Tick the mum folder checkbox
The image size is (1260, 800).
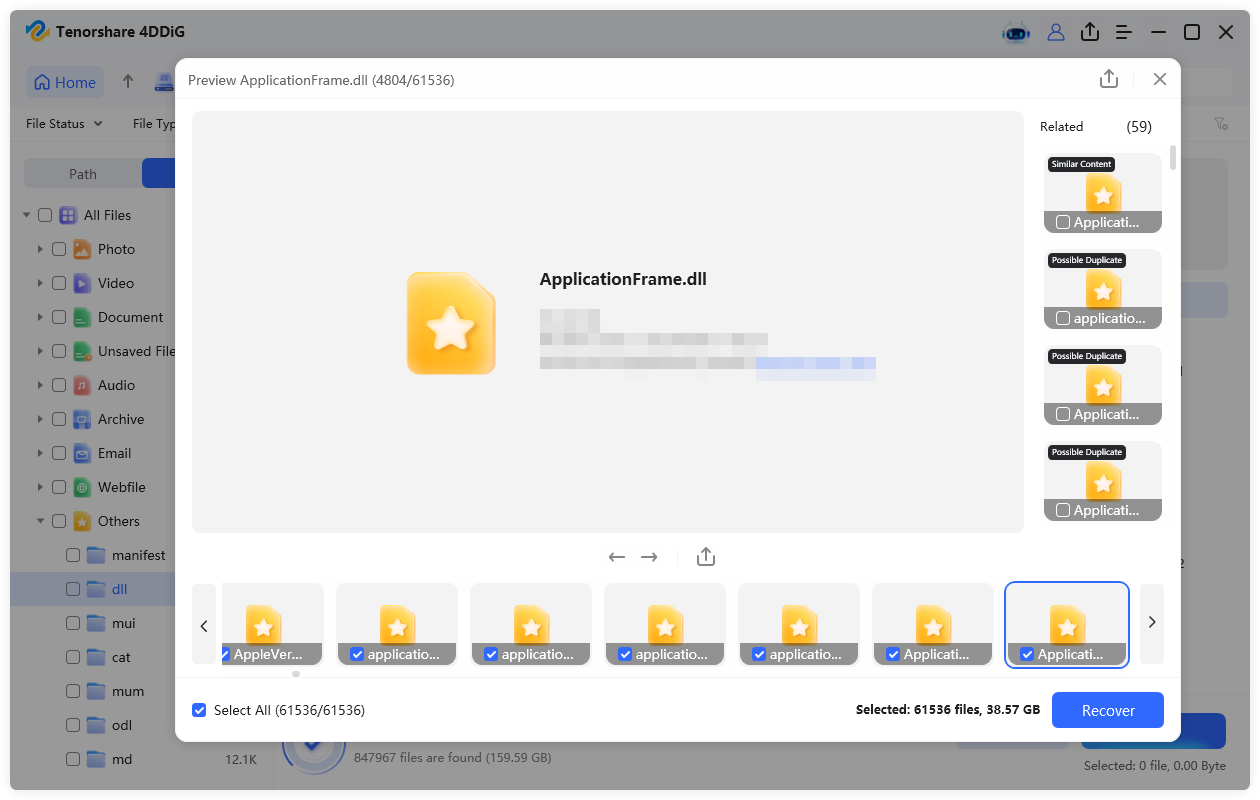73,691
